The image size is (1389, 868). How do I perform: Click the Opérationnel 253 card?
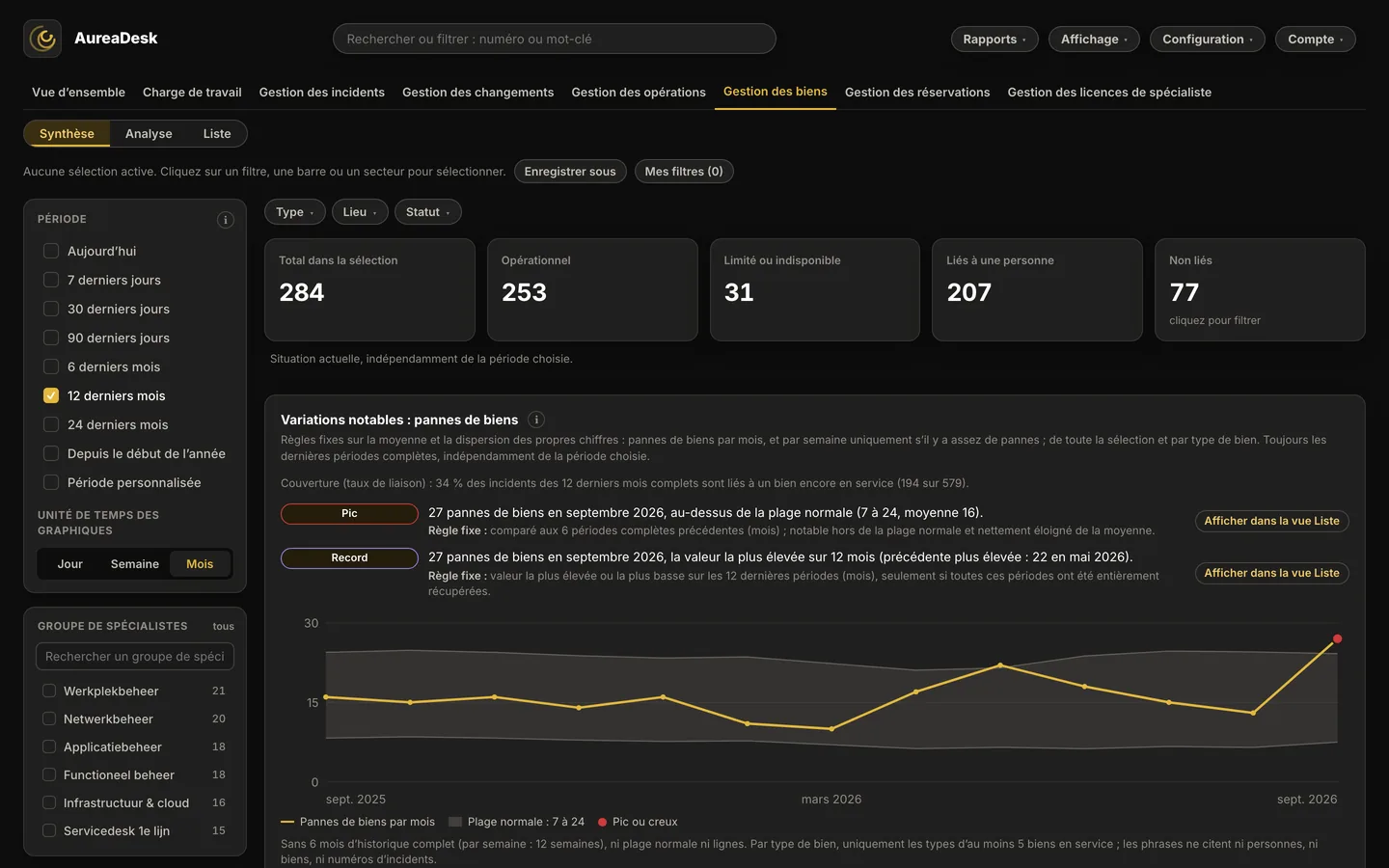pos(592,289)
